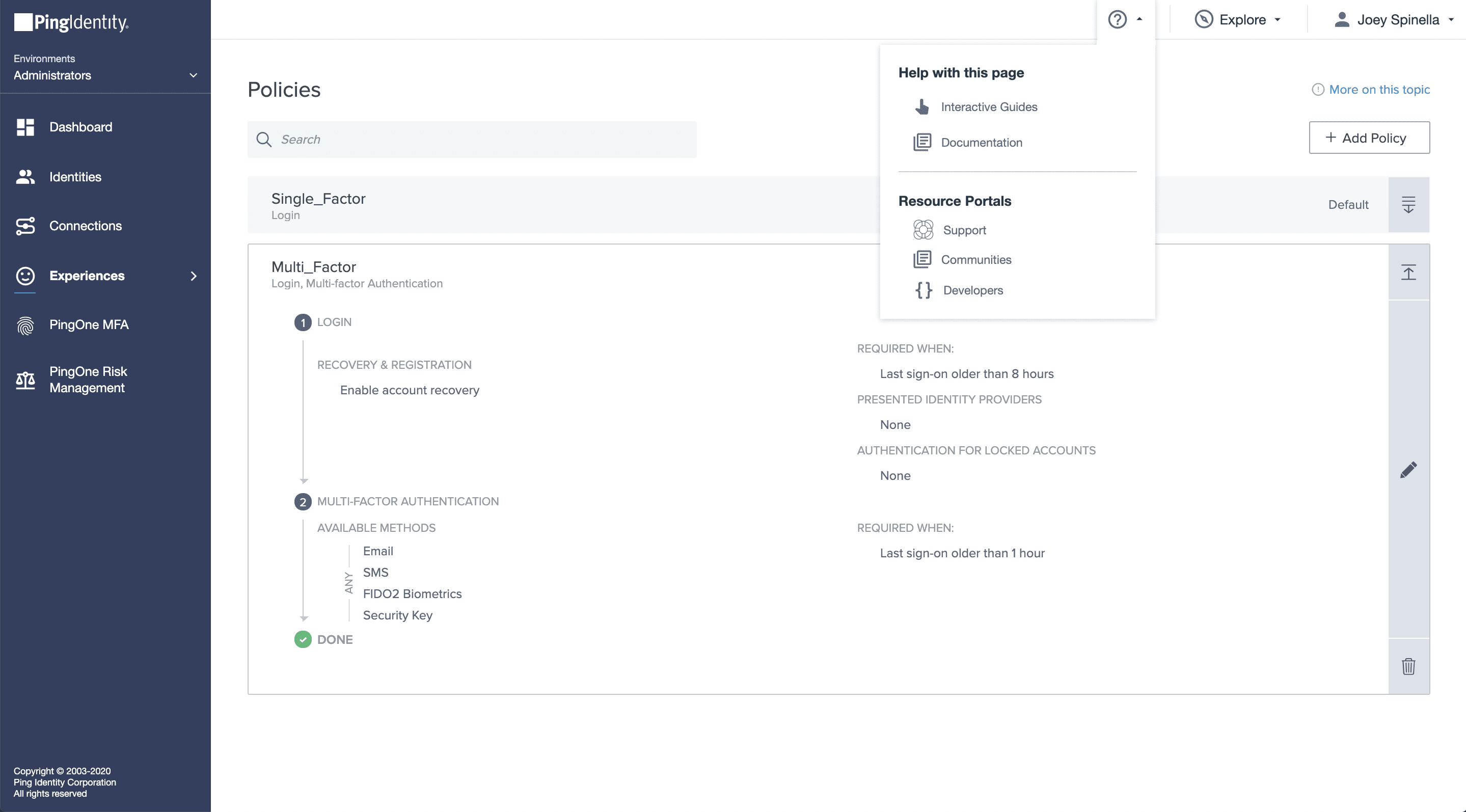Click the Experiences smiley icon
Viewport: 1466px width, 812px height.
click(x=25, y=276)
